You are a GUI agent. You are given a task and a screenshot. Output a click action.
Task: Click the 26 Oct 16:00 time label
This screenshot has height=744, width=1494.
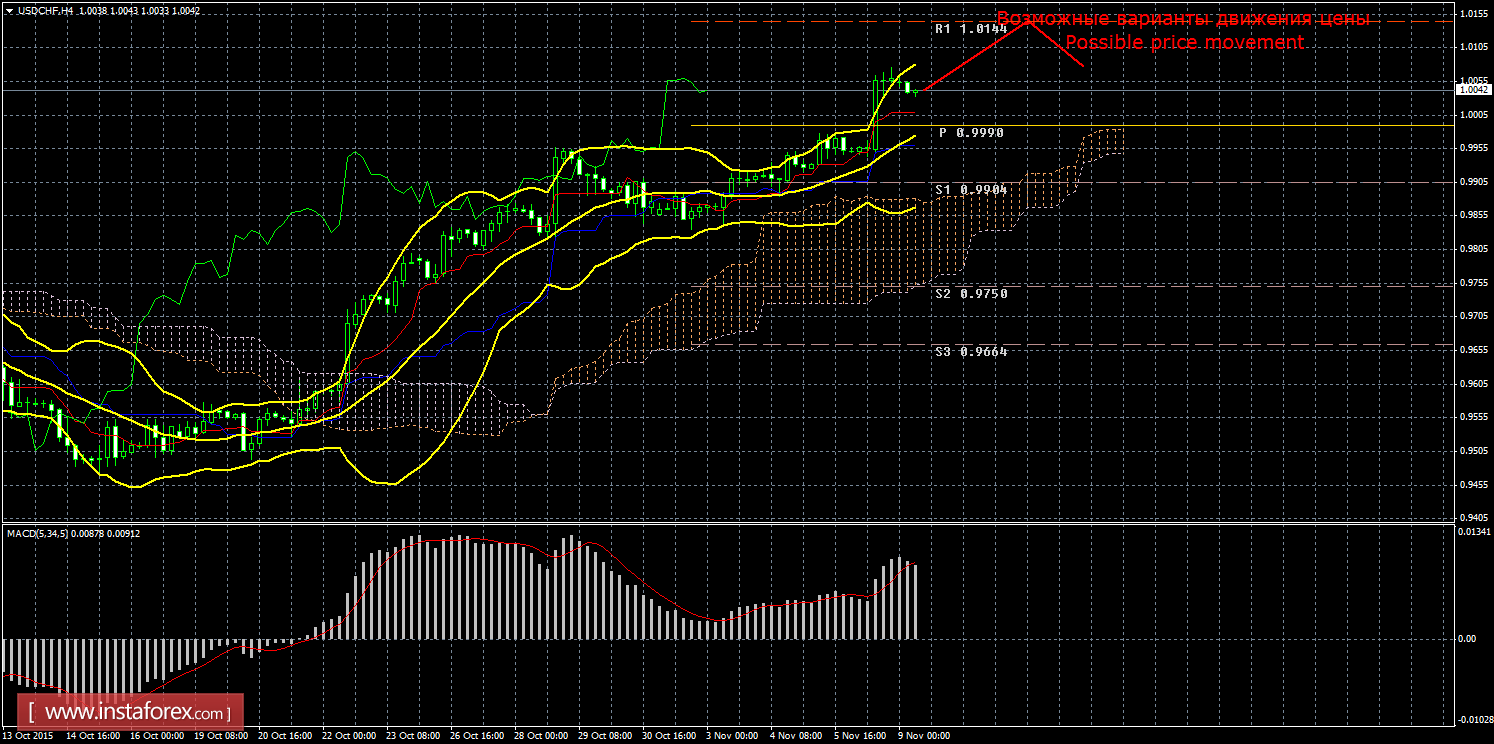(475, 736)
